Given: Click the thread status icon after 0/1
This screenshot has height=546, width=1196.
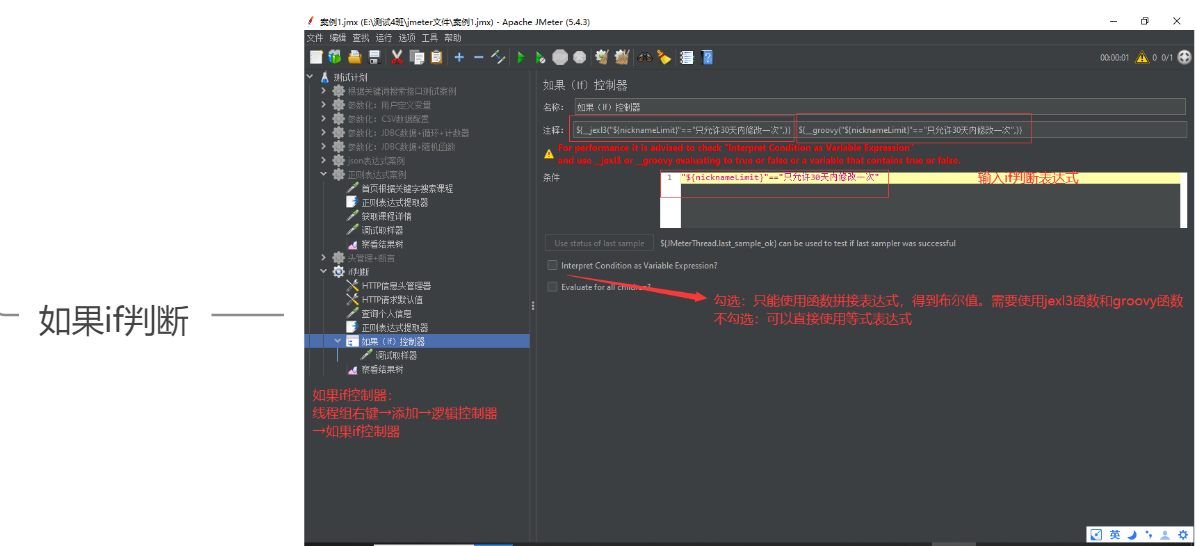Looking at the screenshot, I should (1185, 56).
